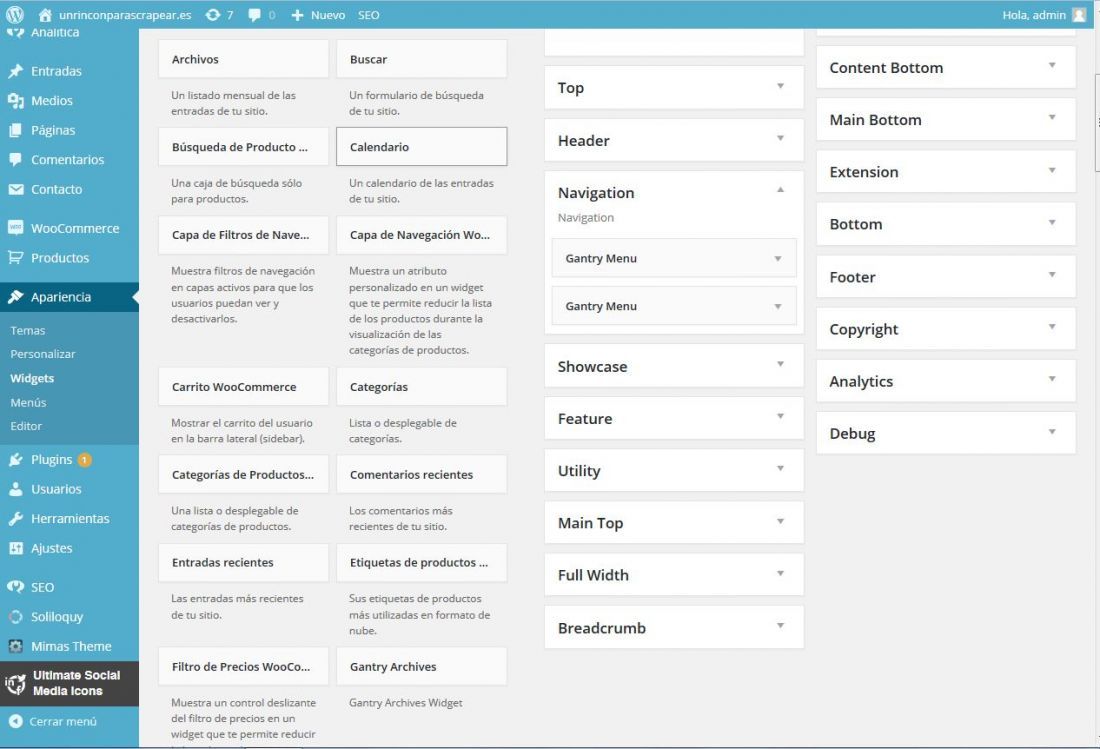Select the Archivos available widget
Image resolution: width=1100 pixels, height=749 pixels.
(243, 59)
